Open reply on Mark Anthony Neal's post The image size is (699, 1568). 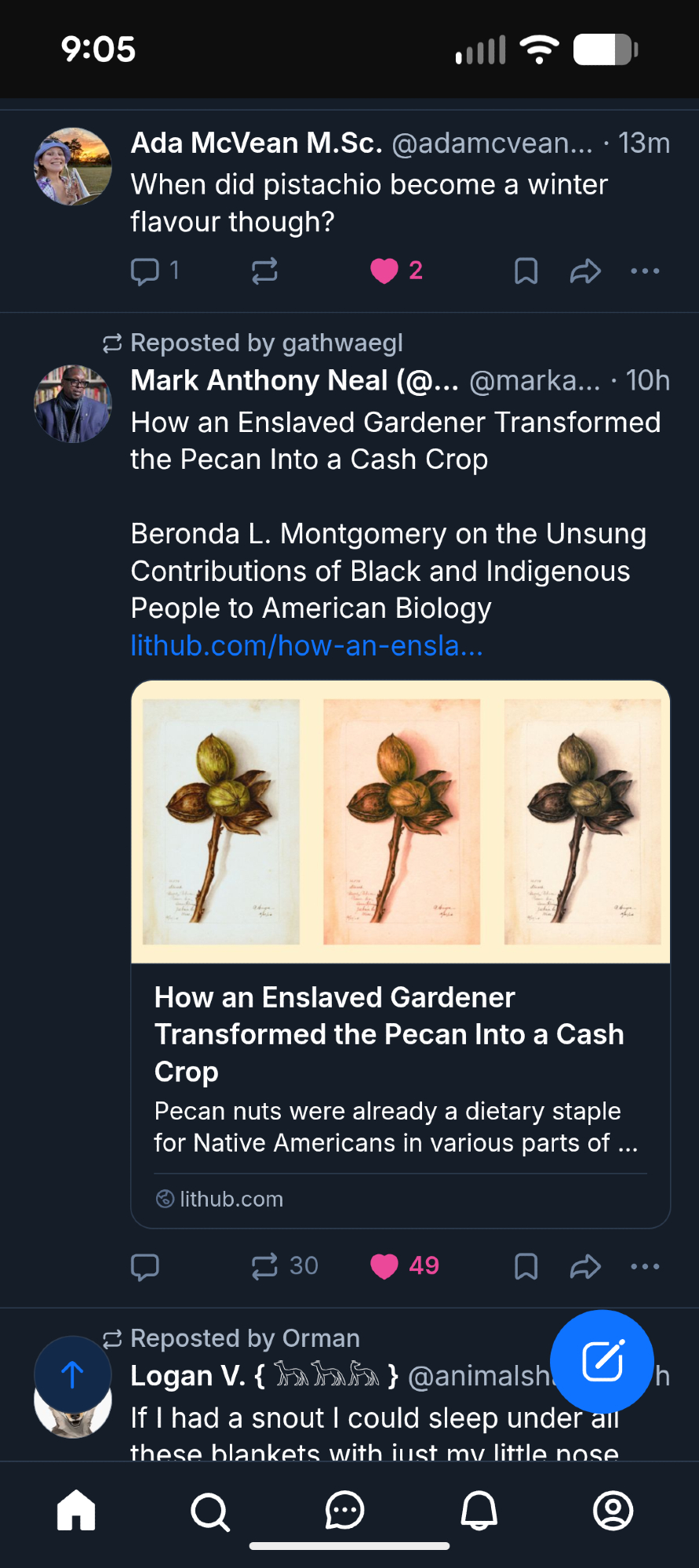point(145,1266)
